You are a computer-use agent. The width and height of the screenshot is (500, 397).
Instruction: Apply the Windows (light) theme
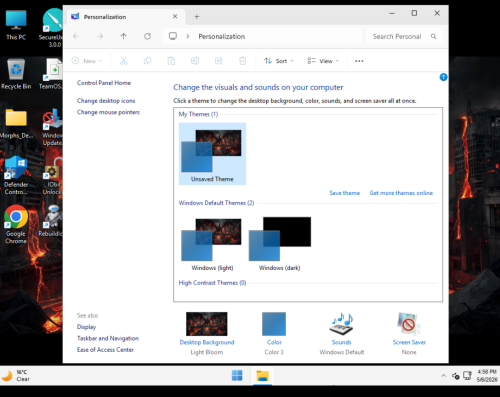coord(212,244)
